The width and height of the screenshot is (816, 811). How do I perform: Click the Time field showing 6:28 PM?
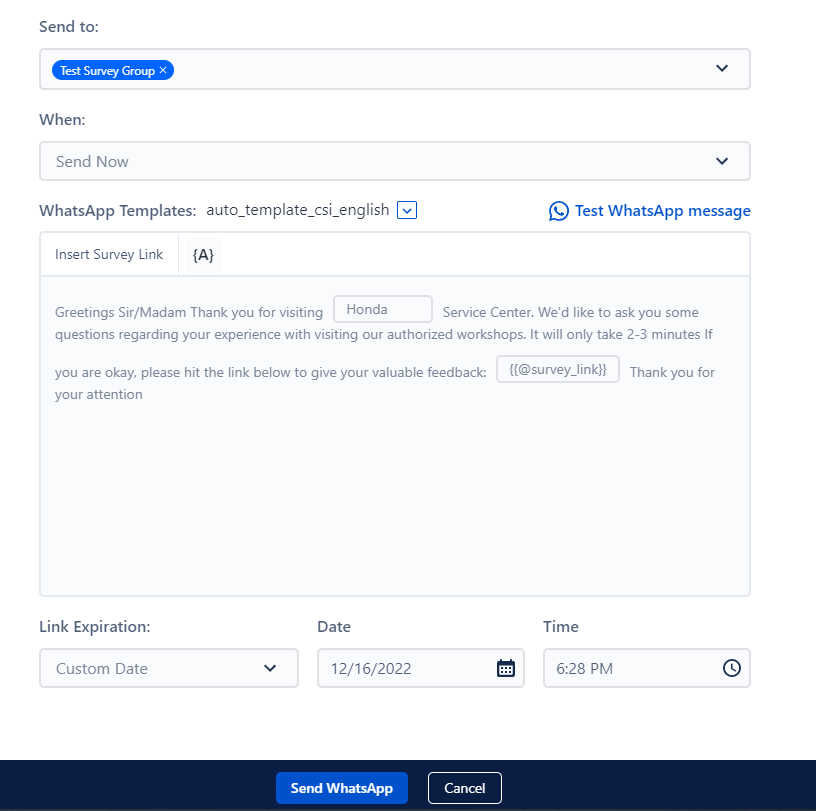click(x=630, y=668)
